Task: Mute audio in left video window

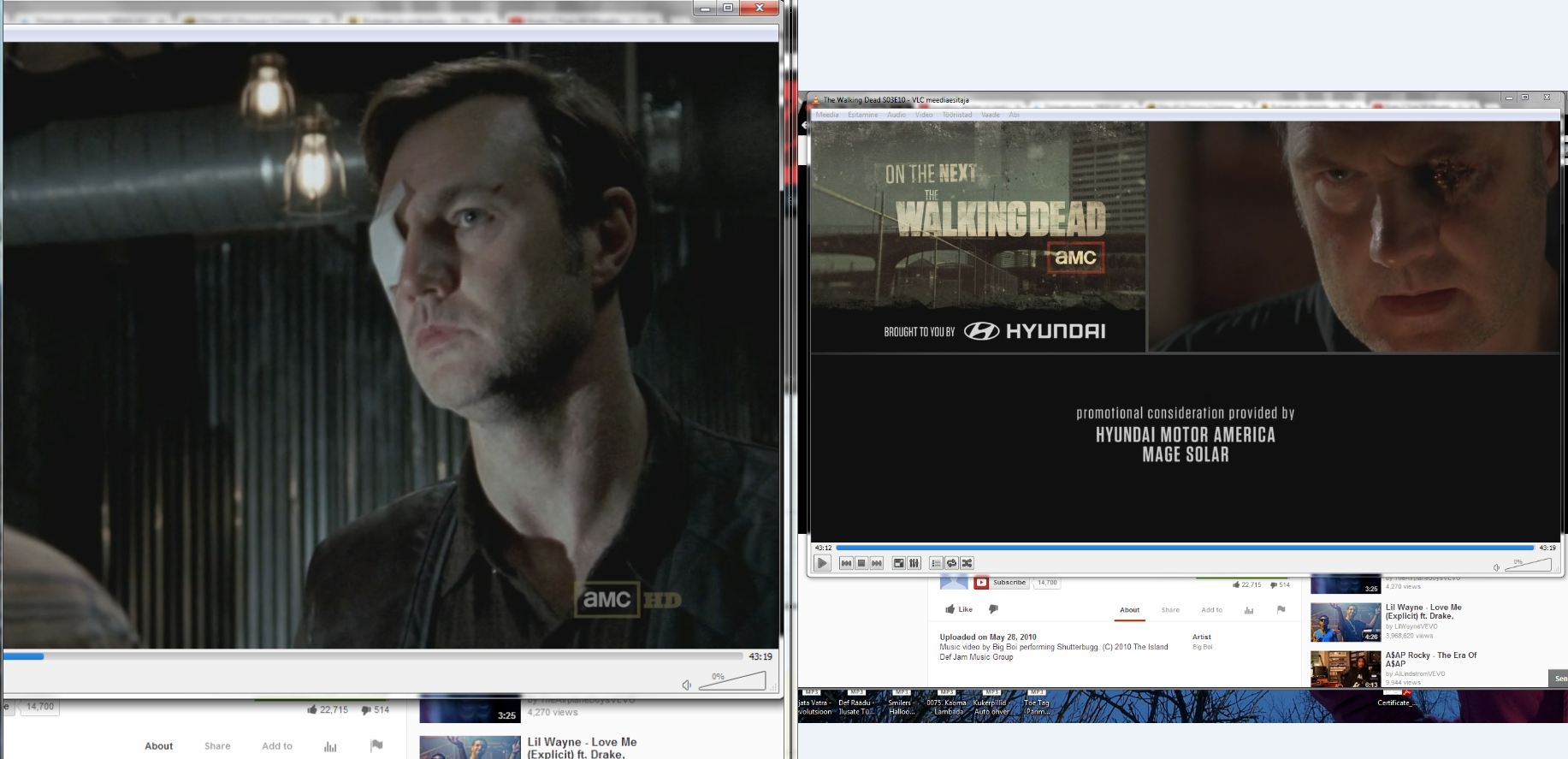Action: click(x=686, y=685)
